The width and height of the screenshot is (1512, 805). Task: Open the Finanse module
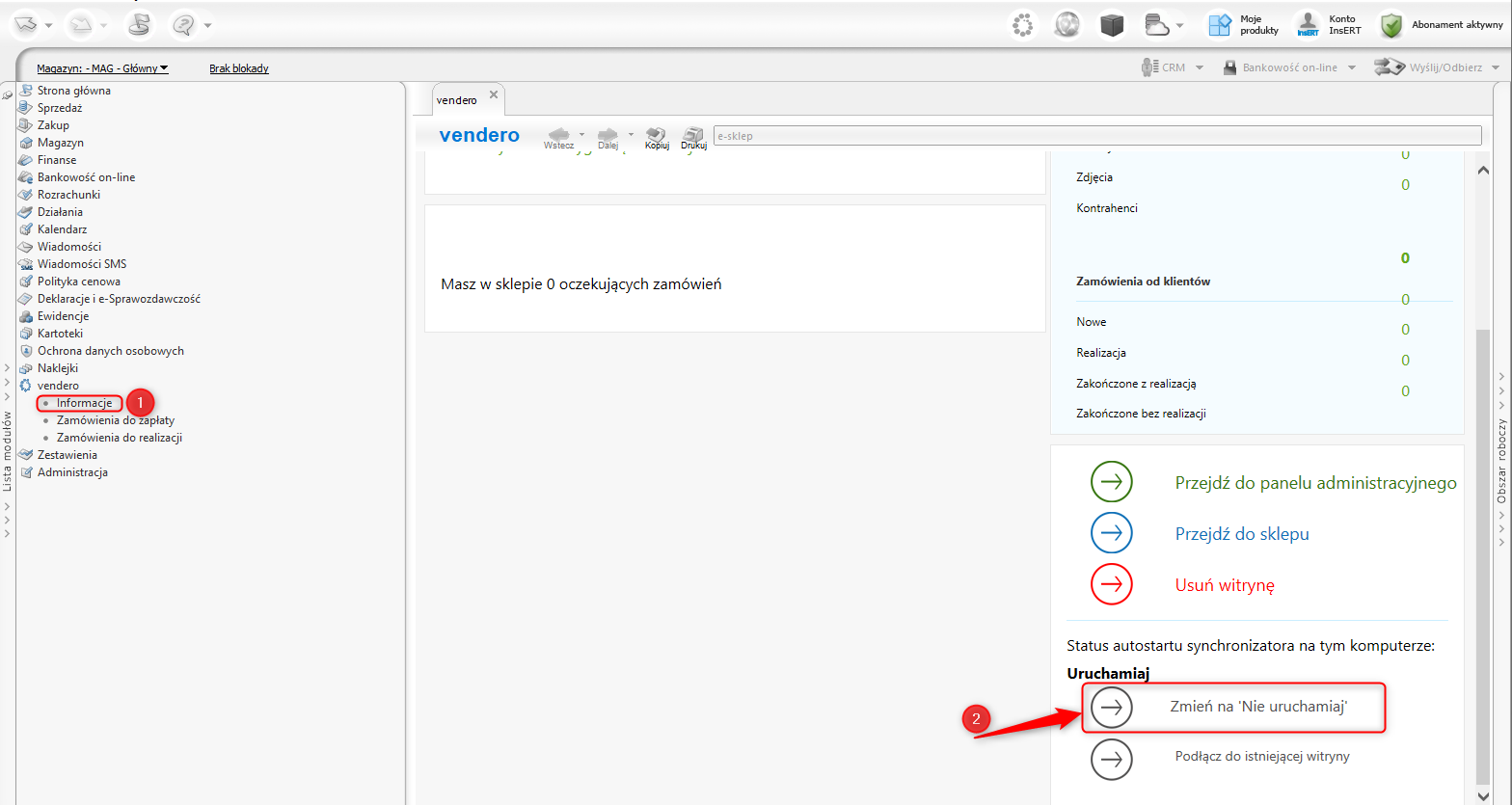coord(57,160)
